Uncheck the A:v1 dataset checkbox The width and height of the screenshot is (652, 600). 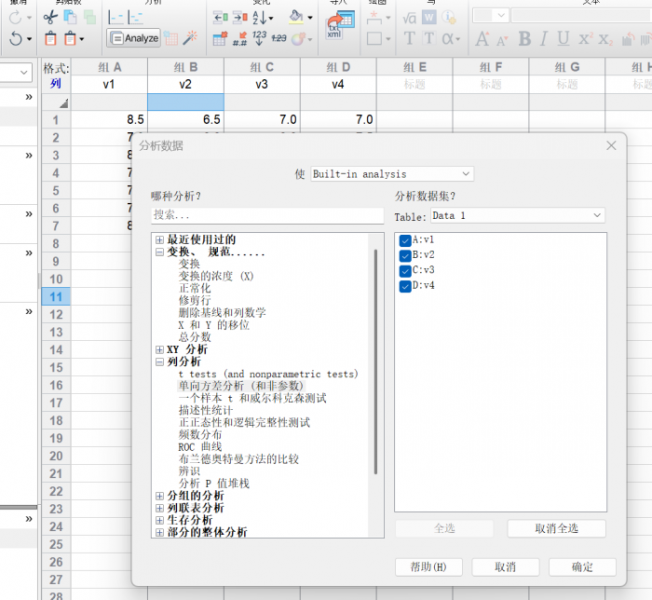(405, 240)
